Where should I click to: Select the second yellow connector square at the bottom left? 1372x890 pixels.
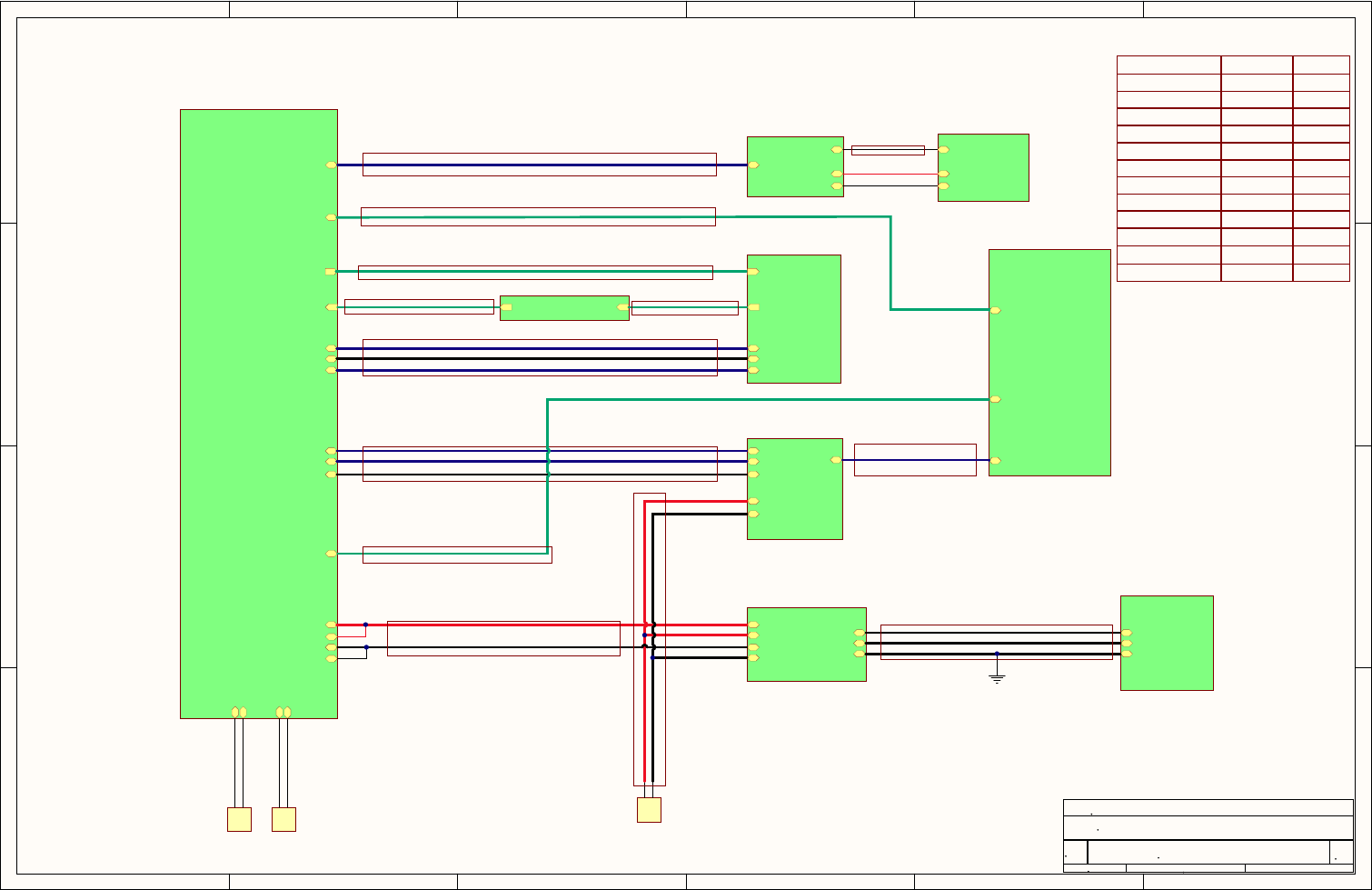283,819
